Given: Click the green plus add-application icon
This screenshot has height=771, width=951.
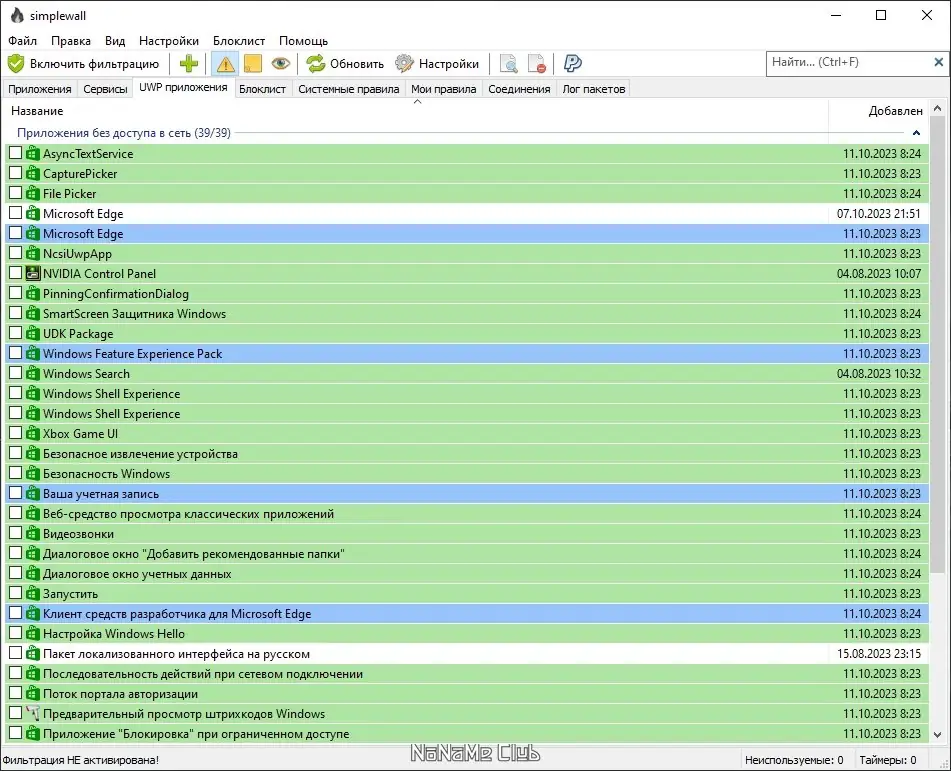Looking at the screenshot, I should pyautogui.click(x=189, y=63).
